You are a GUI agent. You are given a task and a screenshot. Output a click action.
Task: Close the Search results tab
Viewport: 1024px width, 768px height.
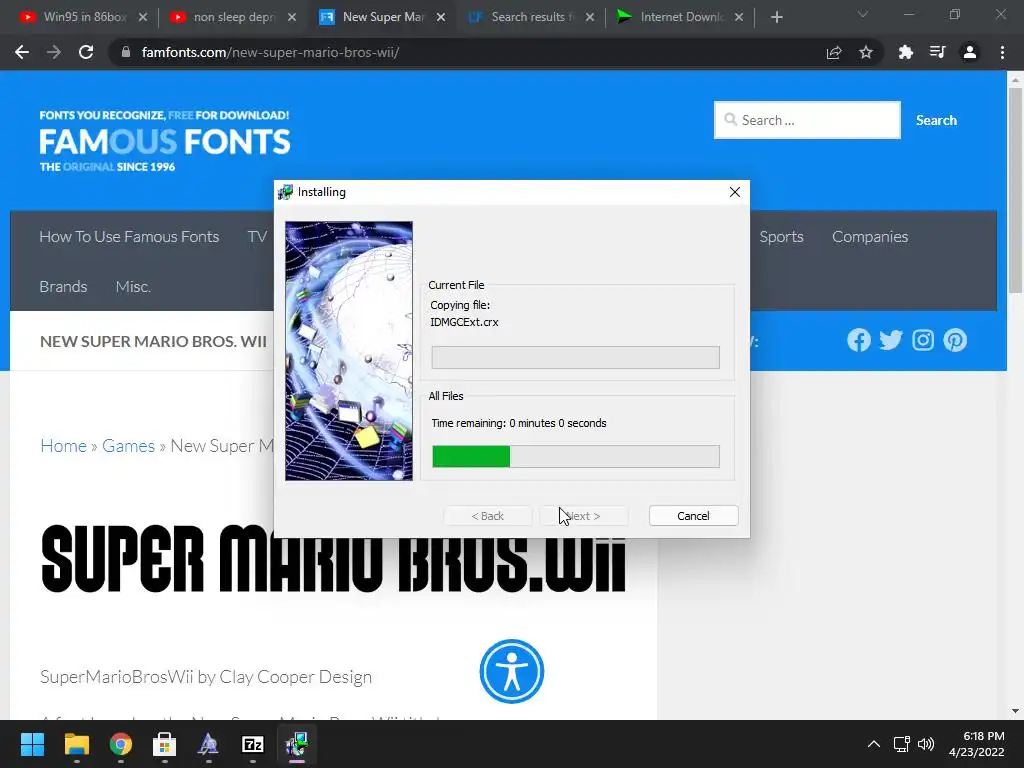tap(590, 17)
